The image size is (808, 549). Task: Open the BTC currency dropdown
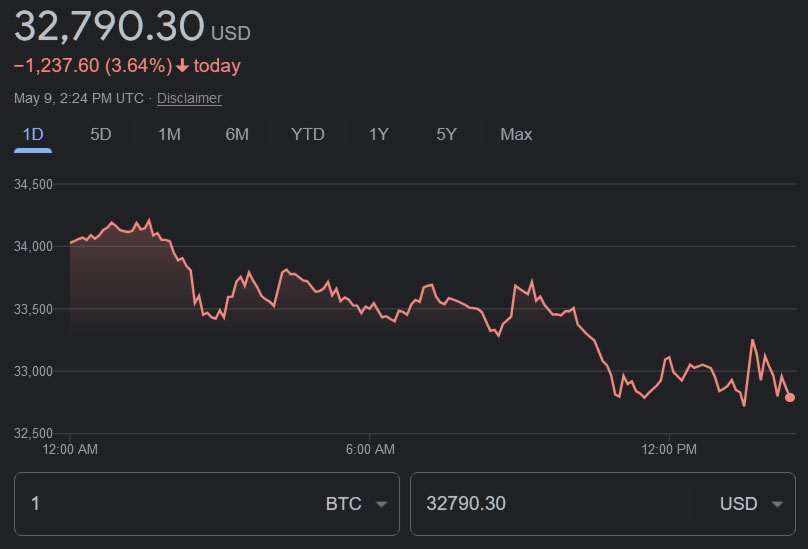(356, 504)
